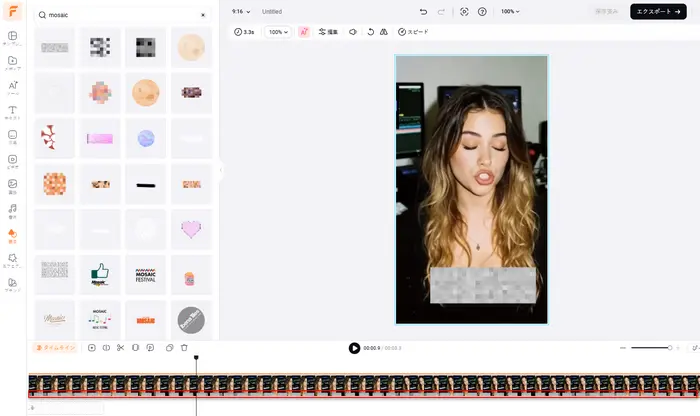Screen dimensions: 700x416
Task: Open the music note audio panel
Action: 13,209
